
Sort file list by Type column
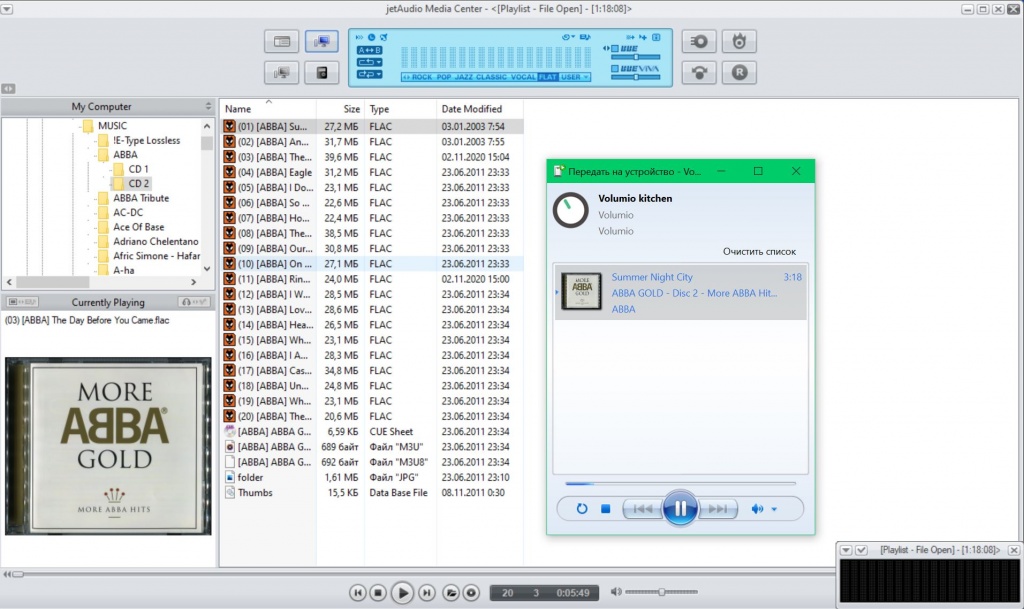coord(400,109)
